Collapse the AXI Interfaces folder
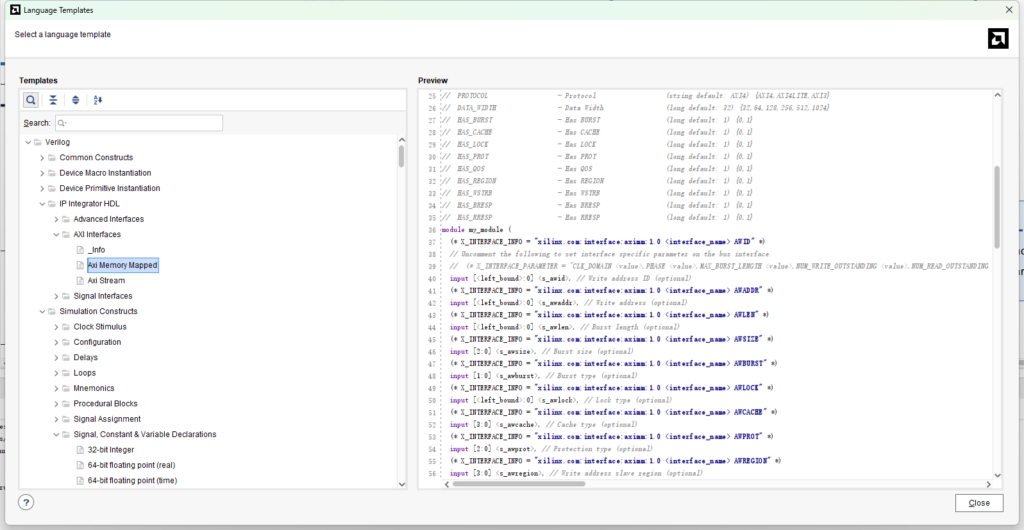Image resolution: width=1024 pixels, height=530 pixels. click(x=56, y=234)
